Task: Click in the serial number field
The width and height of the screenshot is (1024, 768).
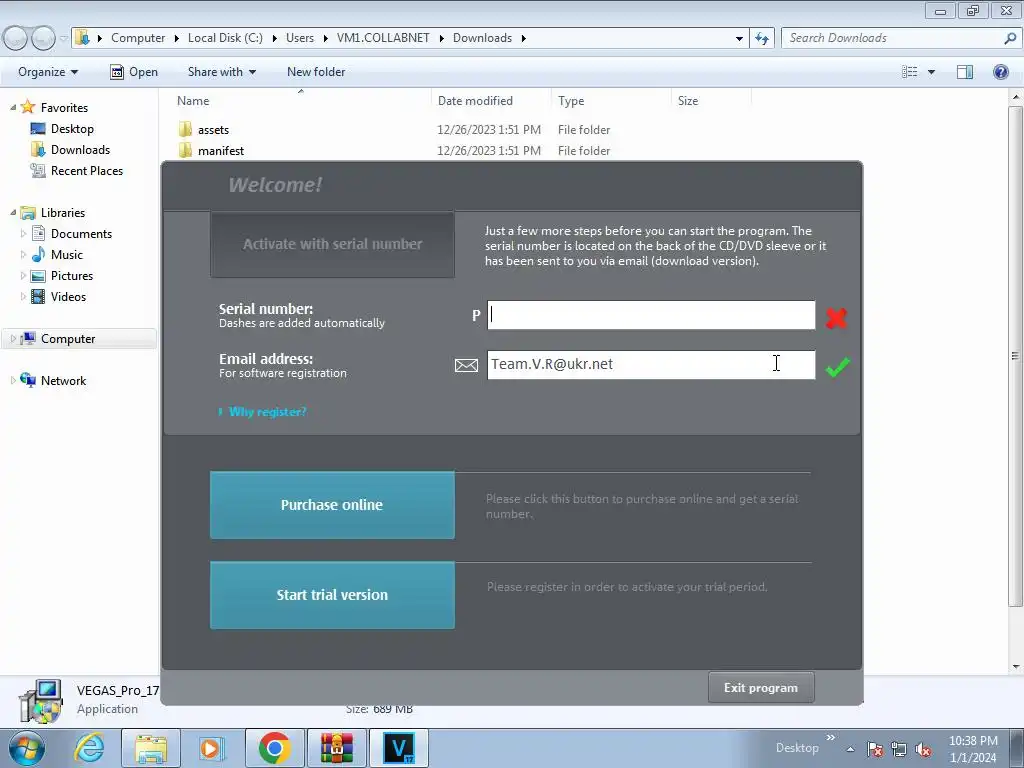Action: point(651,315)
